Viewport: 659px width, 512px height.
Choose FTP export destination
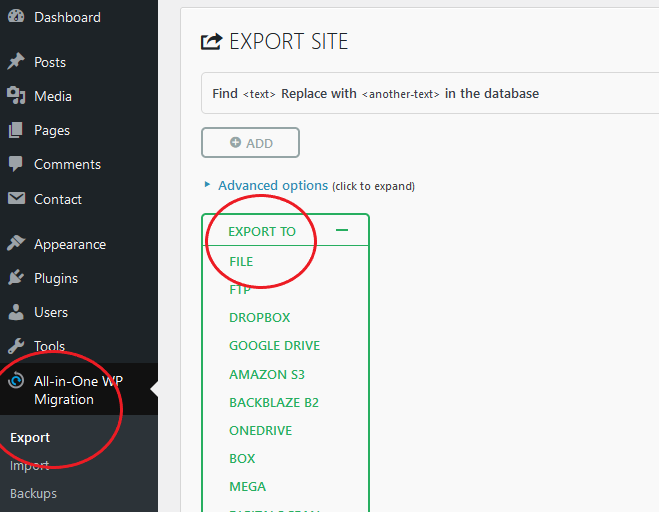[x=240, y=290]
